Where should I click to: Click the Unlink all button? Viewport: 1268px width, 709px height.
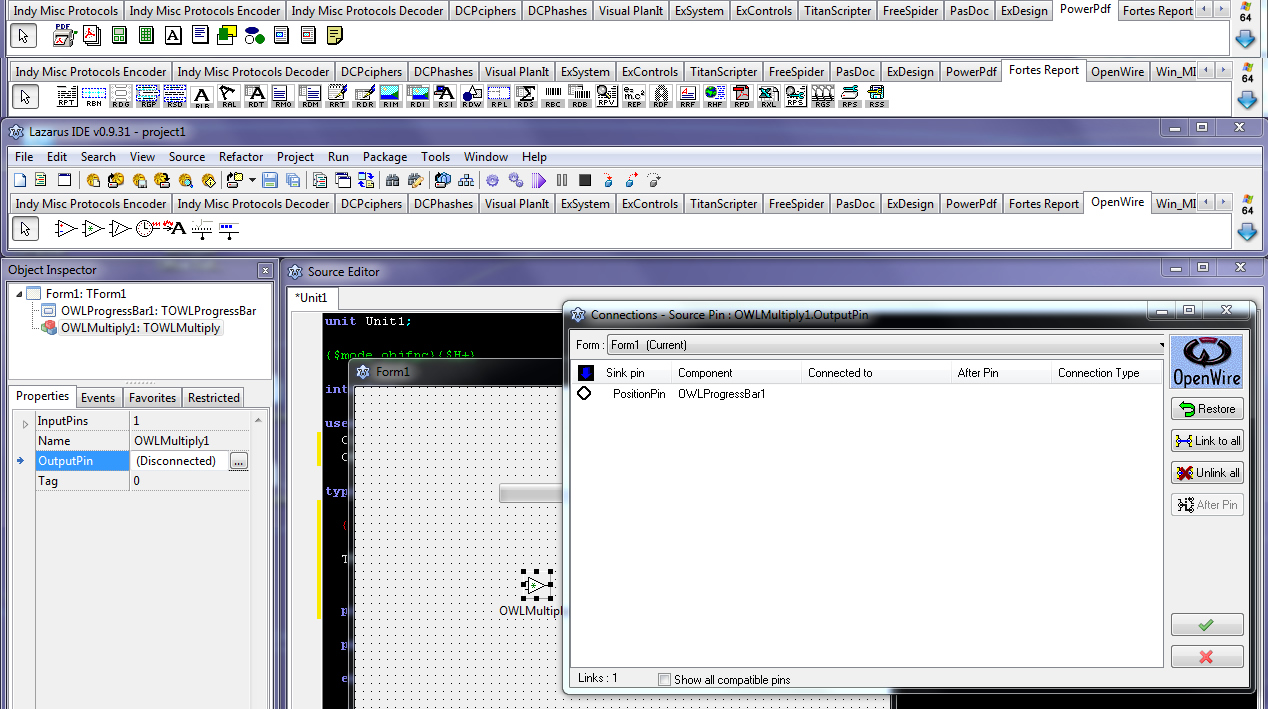click(x=1207, y=473)
